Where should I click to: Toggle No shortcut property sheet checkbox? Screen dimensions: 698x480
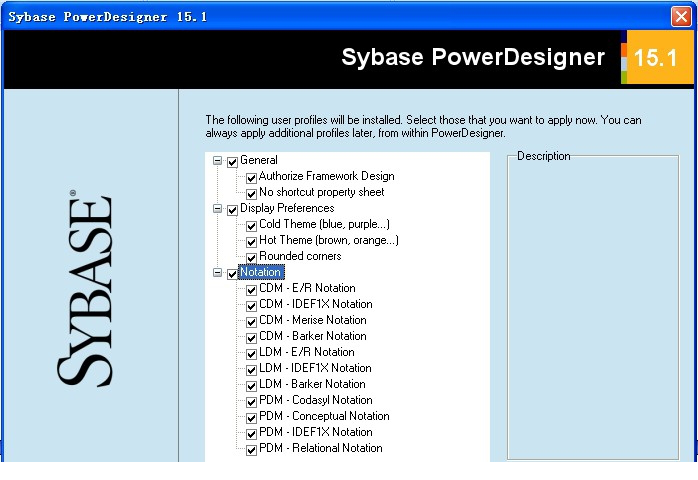point(252,194)
